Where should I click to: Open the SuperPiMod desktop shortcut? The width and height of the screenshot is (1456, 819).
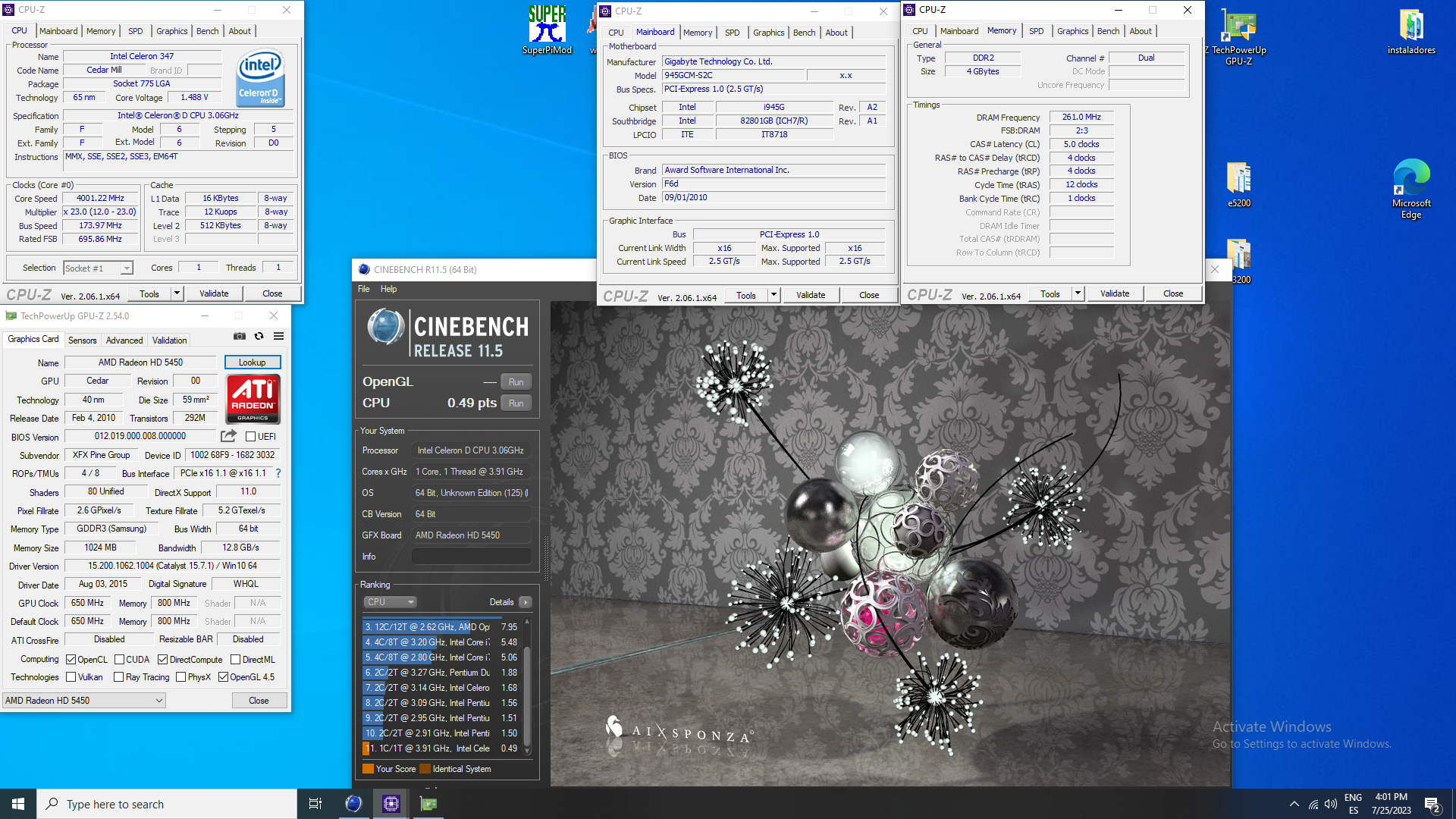point(547,30)
